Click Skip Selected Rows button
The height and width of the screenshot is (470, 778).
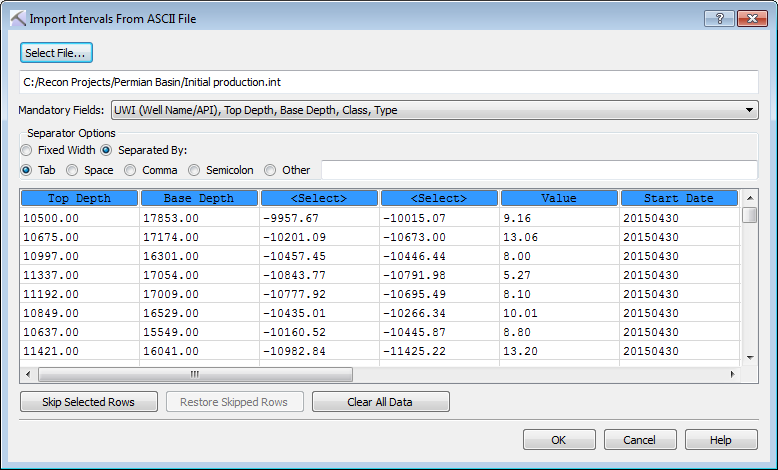tap(91, 402)
